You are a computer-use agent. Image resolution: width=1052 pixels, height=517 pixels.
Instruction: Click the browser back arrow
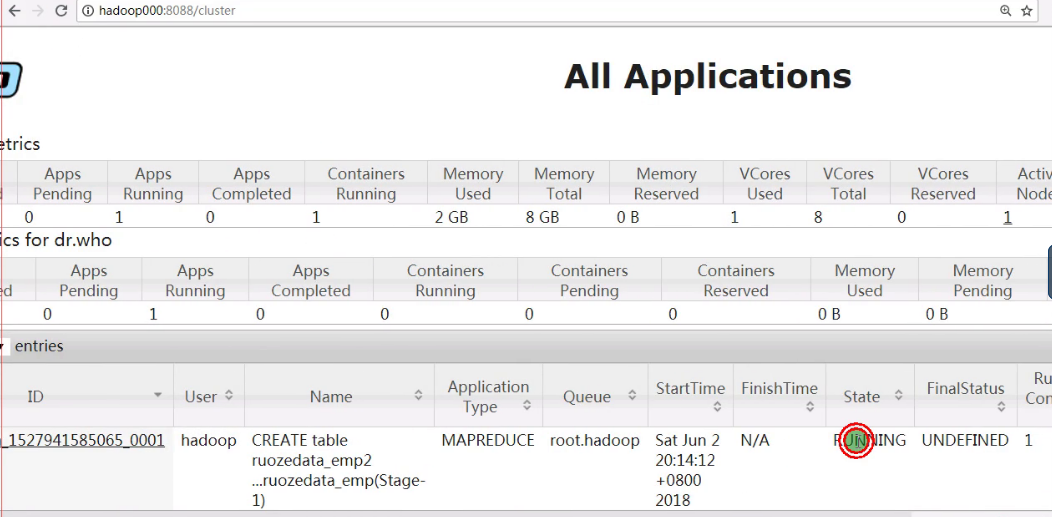pyautogui.click(x=15, y=11)
